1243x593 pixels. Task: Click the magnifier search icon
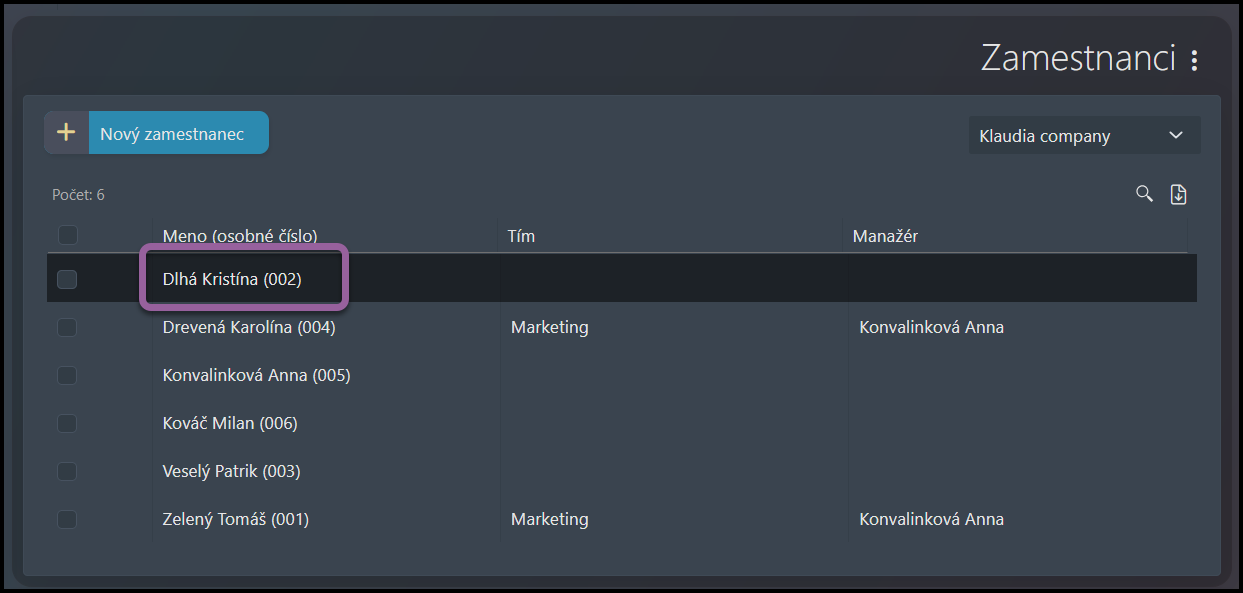[x=1145, y=194]
